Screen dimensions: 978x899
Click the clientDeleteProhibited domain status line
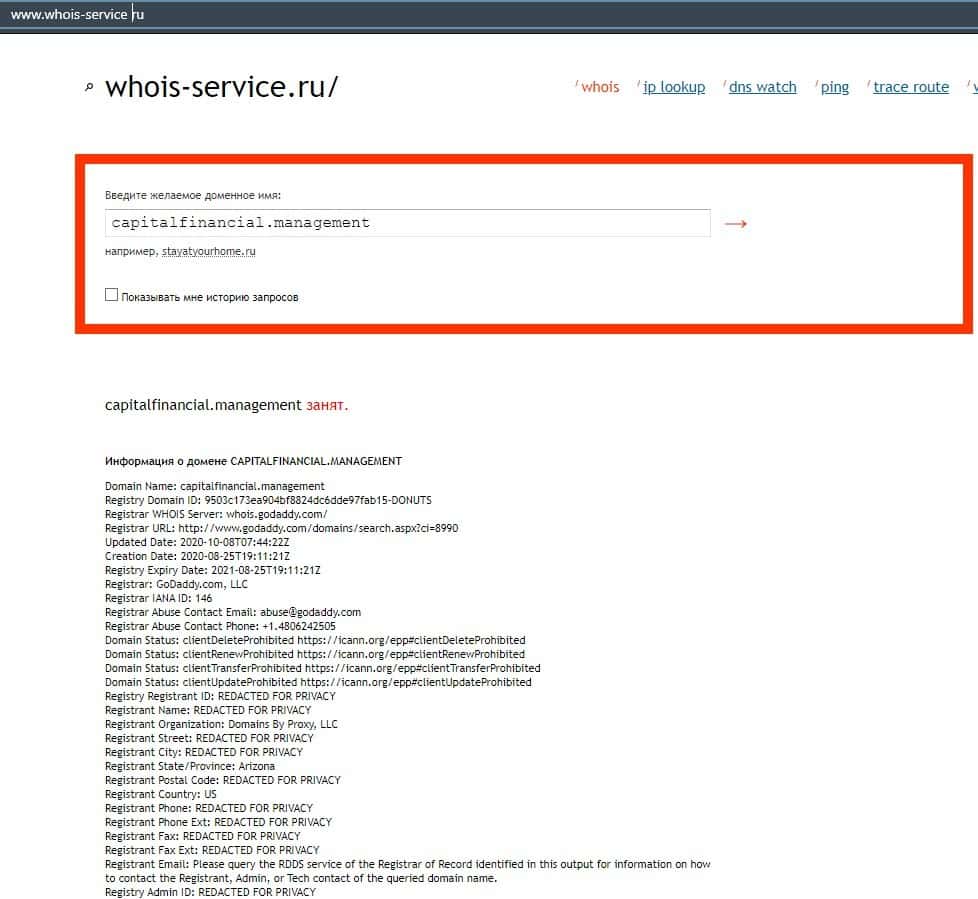[x=315, y=640]
